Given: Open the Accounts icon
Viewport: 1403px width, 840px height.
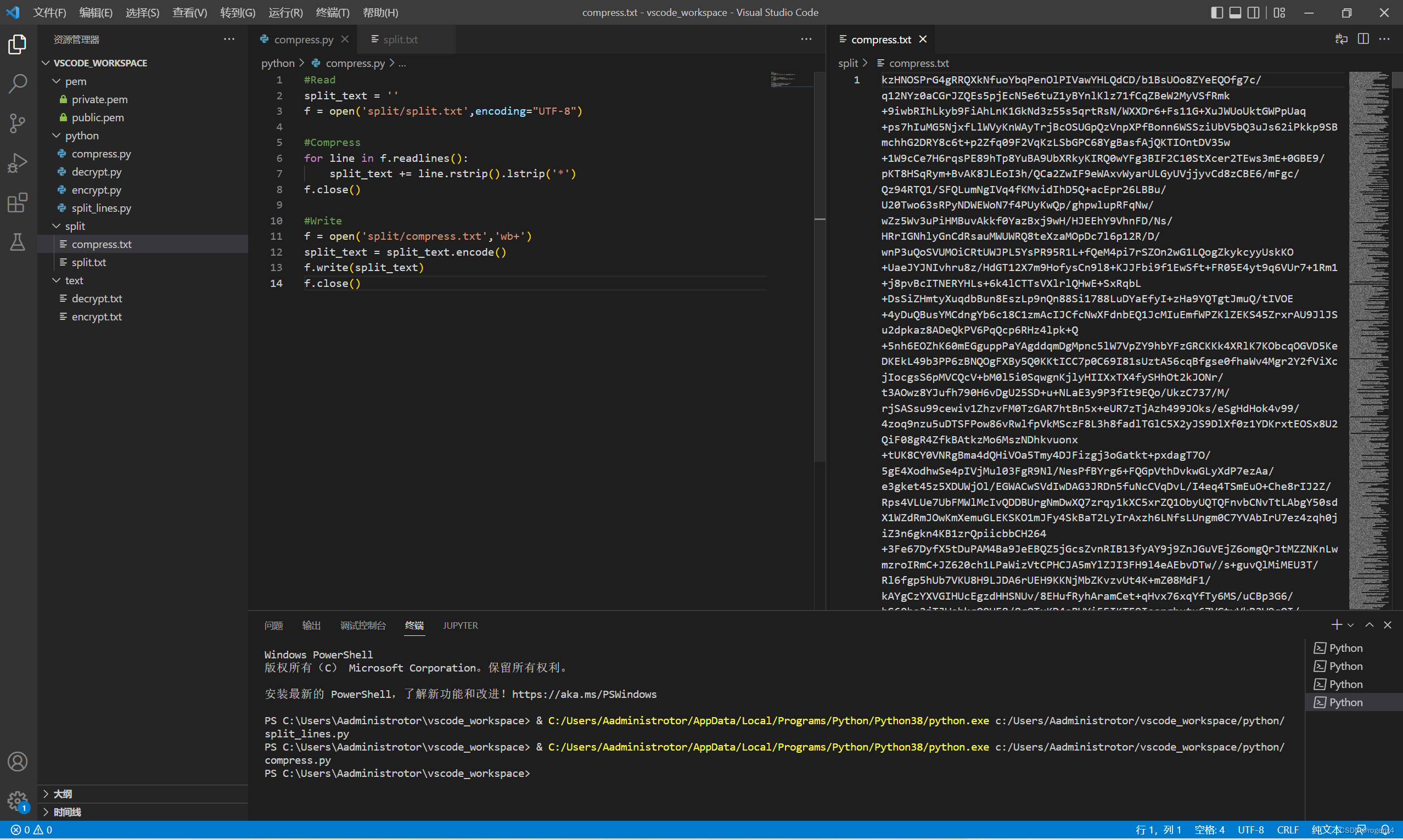Looking at the screenshot, I should click(18, 762).
